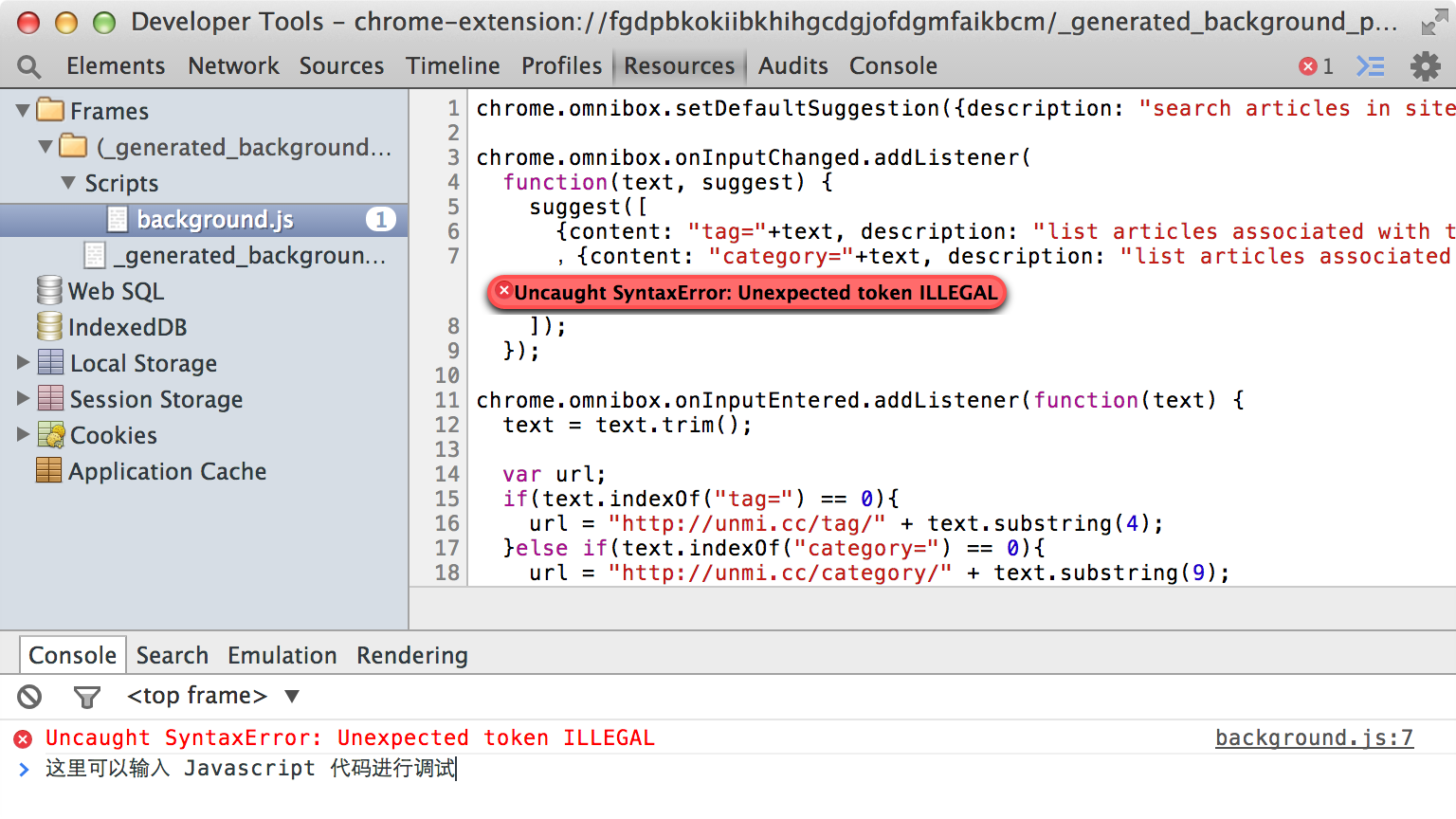Viewport: 1456px width, 819px height.
Task: Click the red error count indicator
Action: click(x=1316, y=66)
